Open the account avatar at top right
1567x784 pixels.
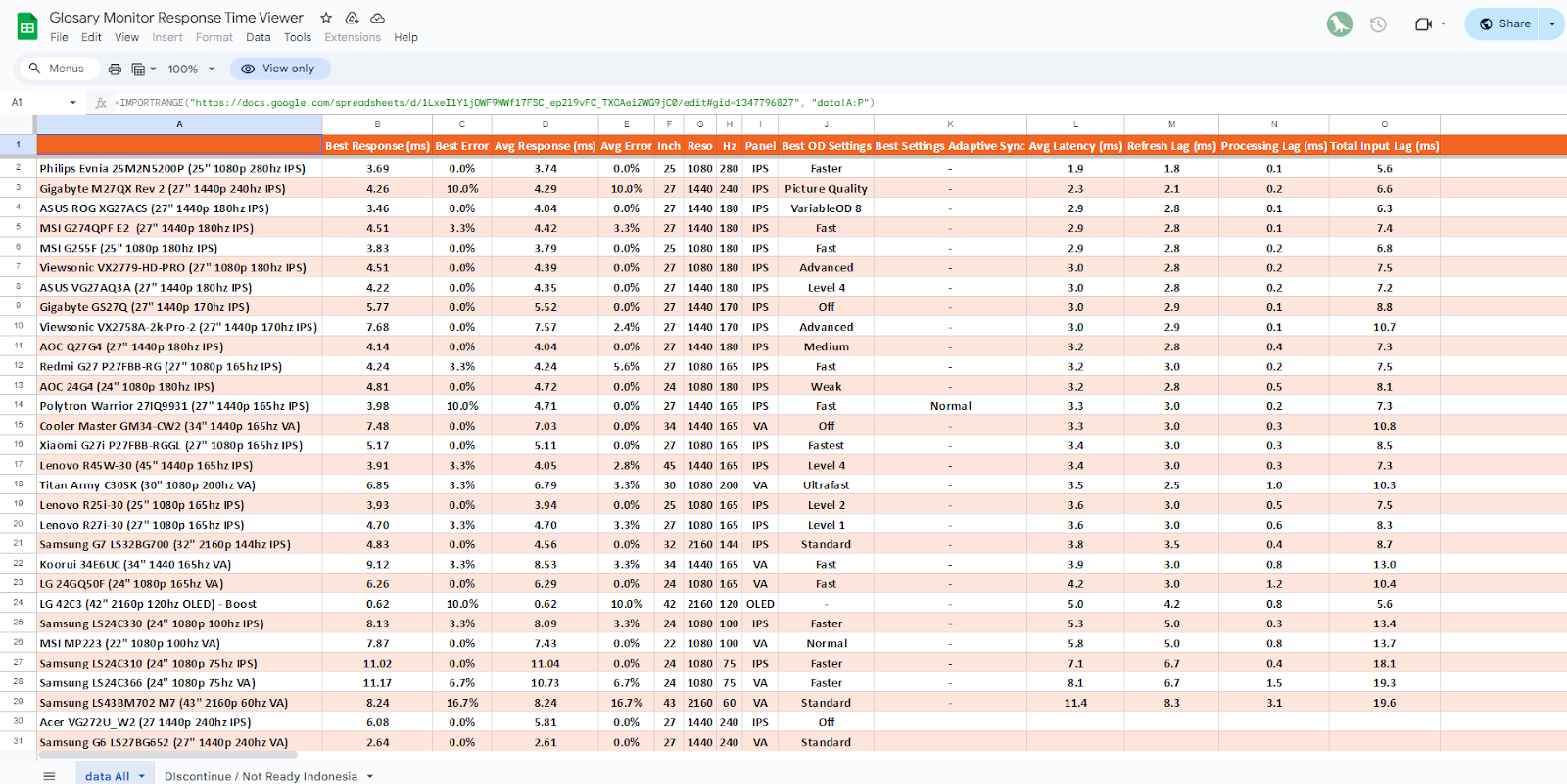pos(1339,24)
